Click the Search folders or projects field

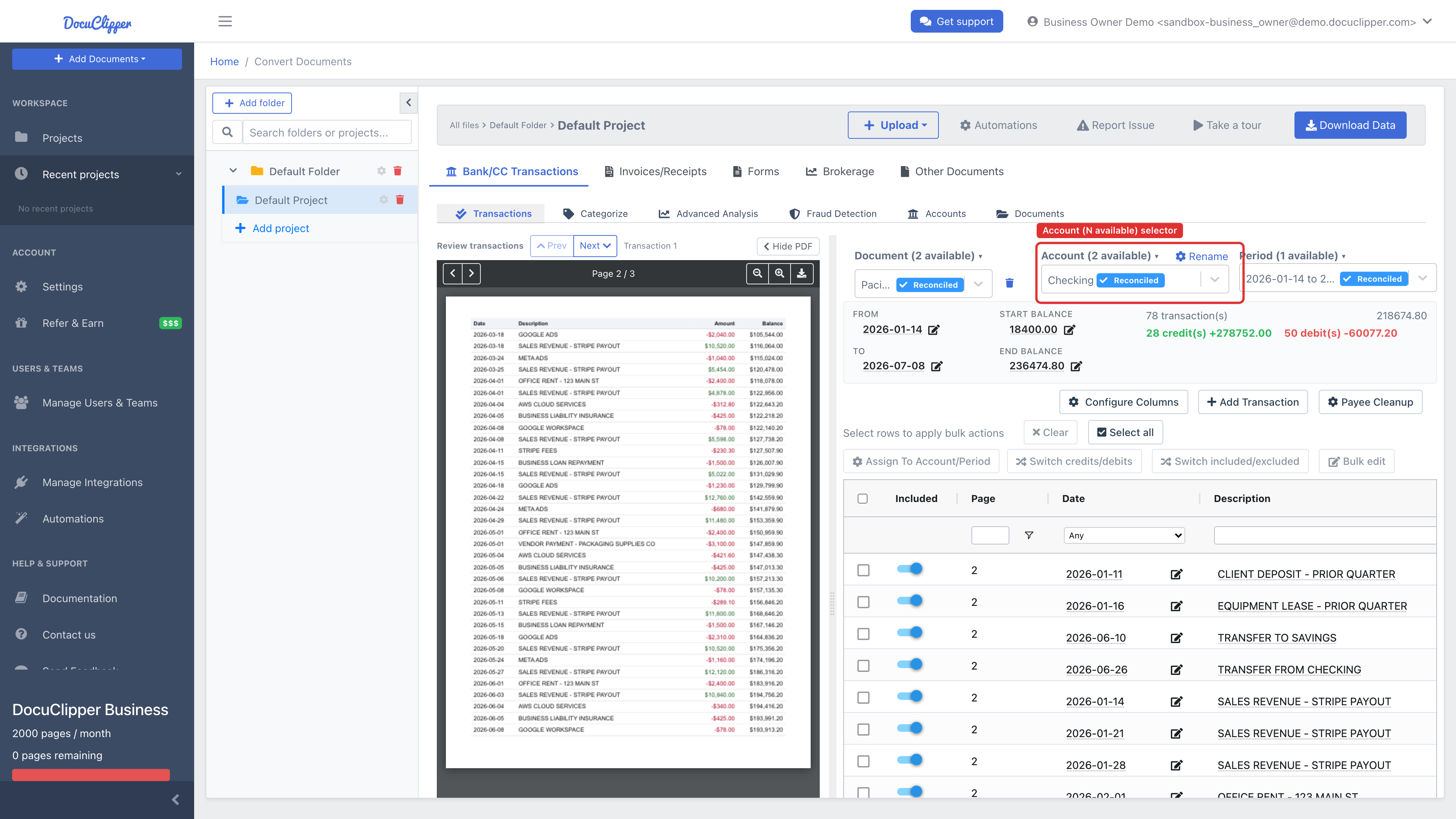click(327, 132)
